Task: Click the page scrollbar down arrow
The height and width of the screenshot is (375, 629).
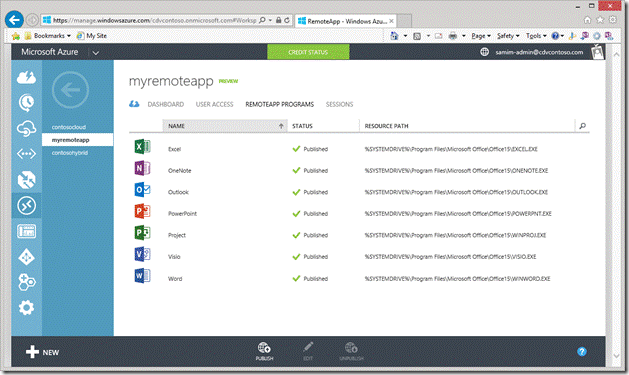Action: coord(617,355)
